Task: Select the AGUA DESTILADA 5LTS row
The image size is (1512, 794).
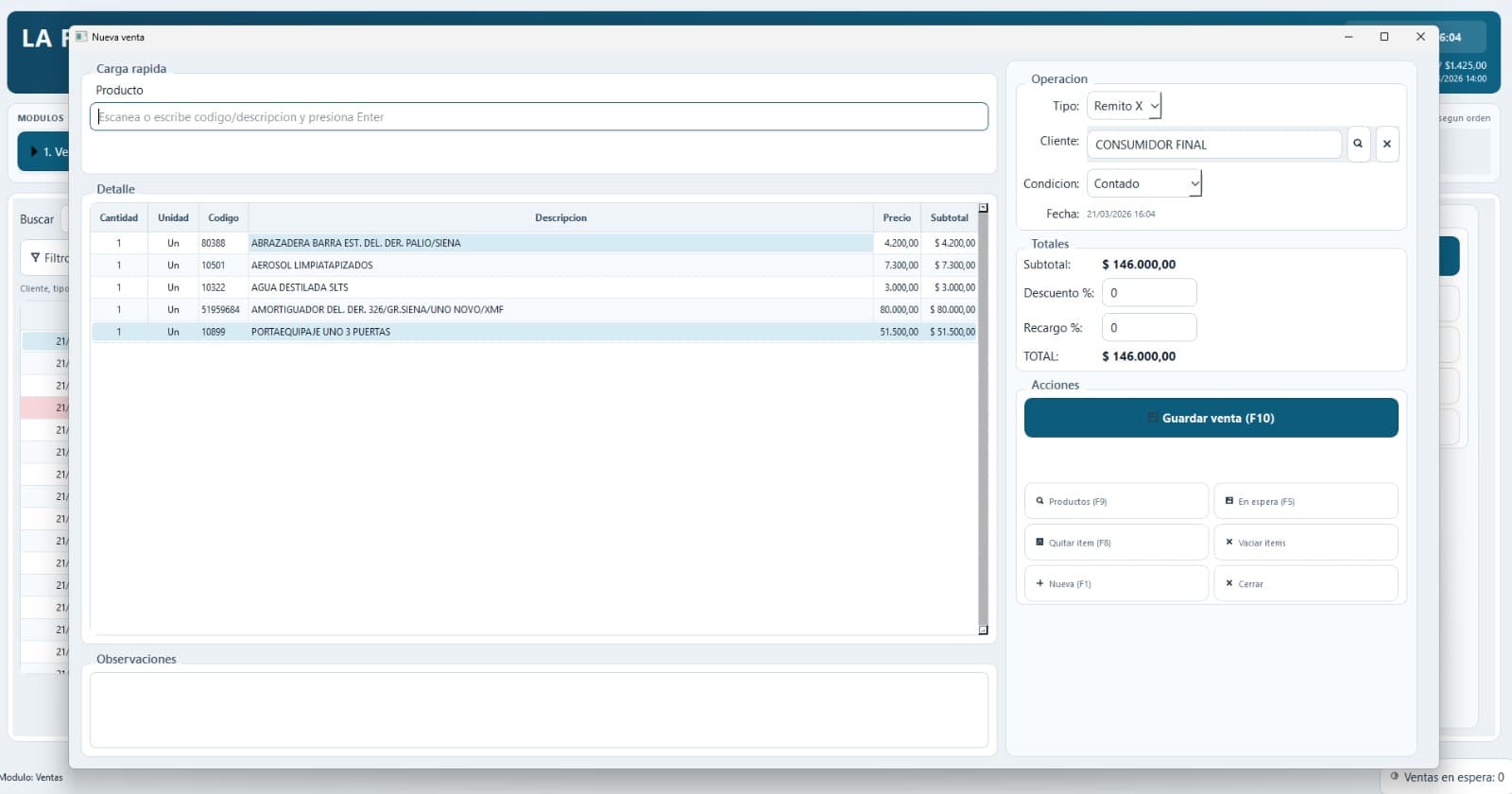Action: click(534, 287)
